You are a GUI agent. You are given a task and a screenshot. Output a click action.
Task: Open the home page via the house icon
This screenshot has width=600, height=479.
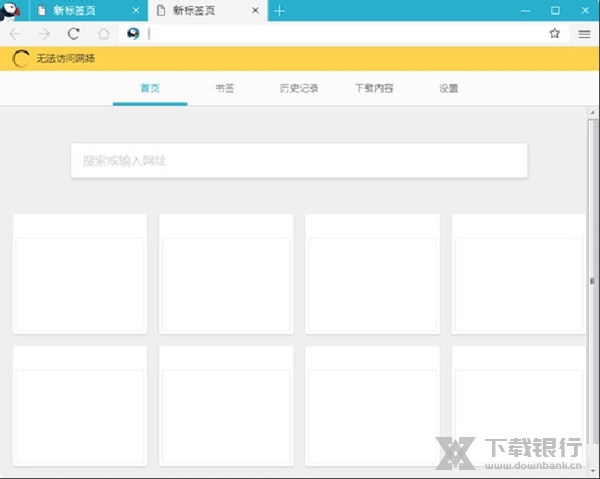[104, 33]
